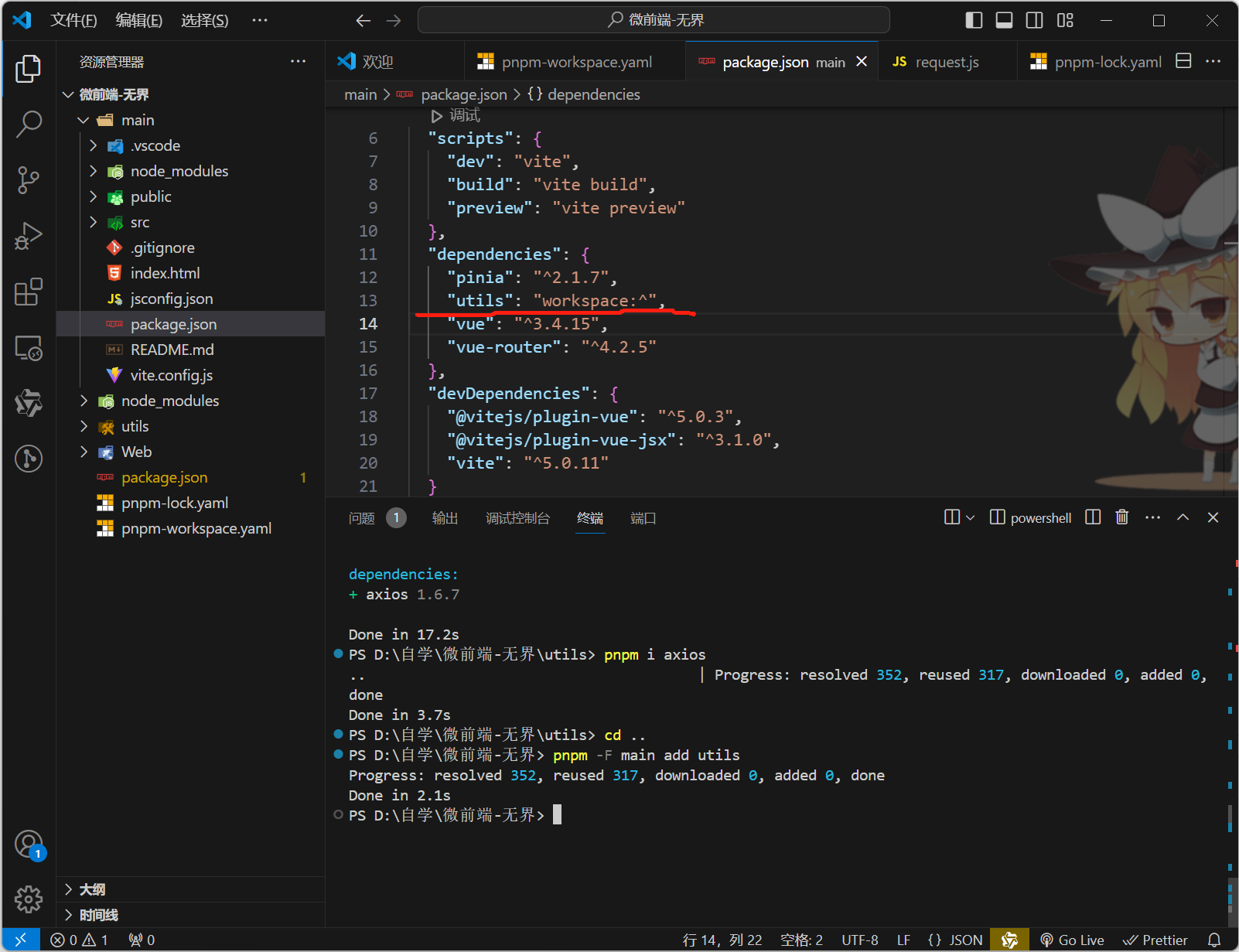The image size is (1239, 952).
Task: Open the 文件(F) menu
Action: click(x=73, y=20)
